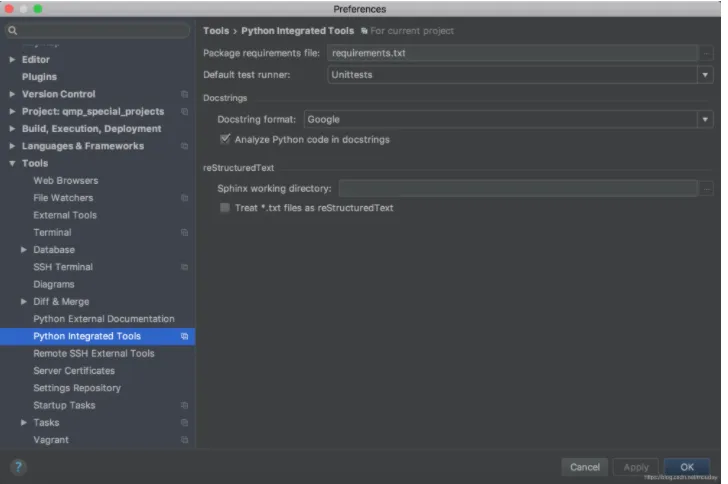The width and height of the screenshot is (728, 484).
Task: Disable Analyze Python code in docstrings
Action: [225, 140]
